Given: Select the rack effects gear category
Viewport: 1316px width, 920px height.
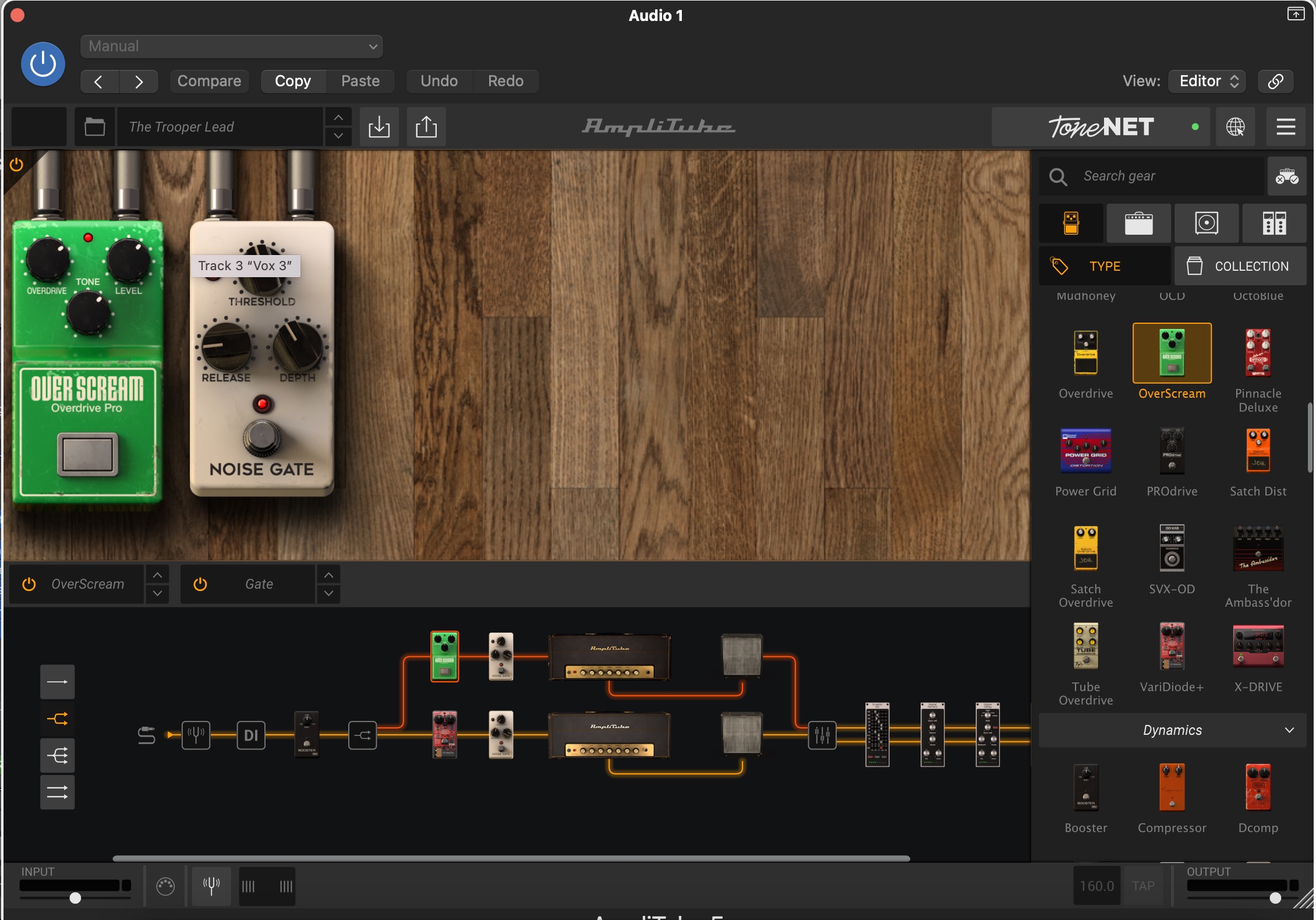Looking at the screenshot, I should point(1274,223).
